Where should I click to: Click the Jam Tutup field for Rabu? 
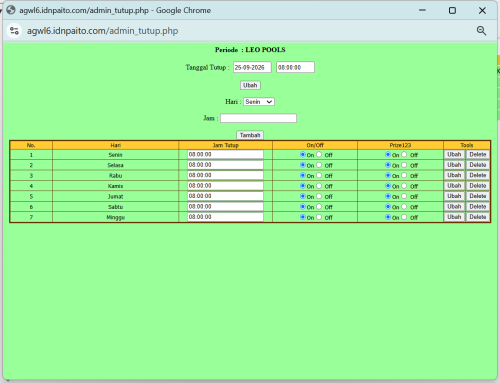225,175
